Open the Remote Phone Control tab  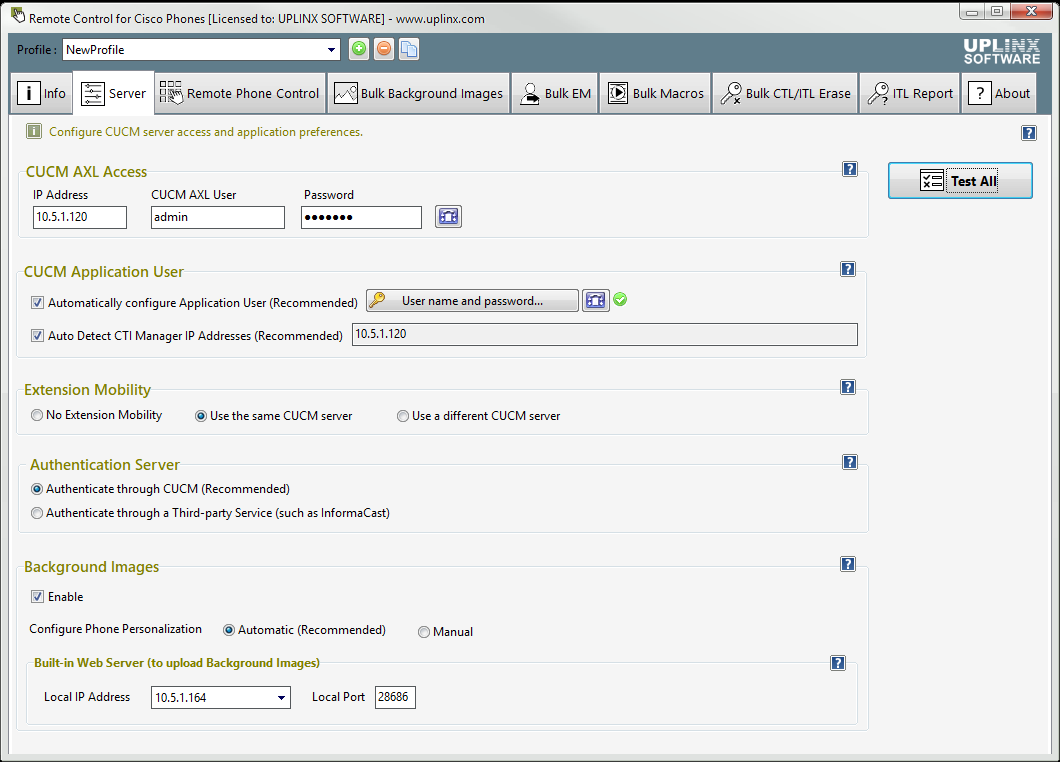pos(240,93)
